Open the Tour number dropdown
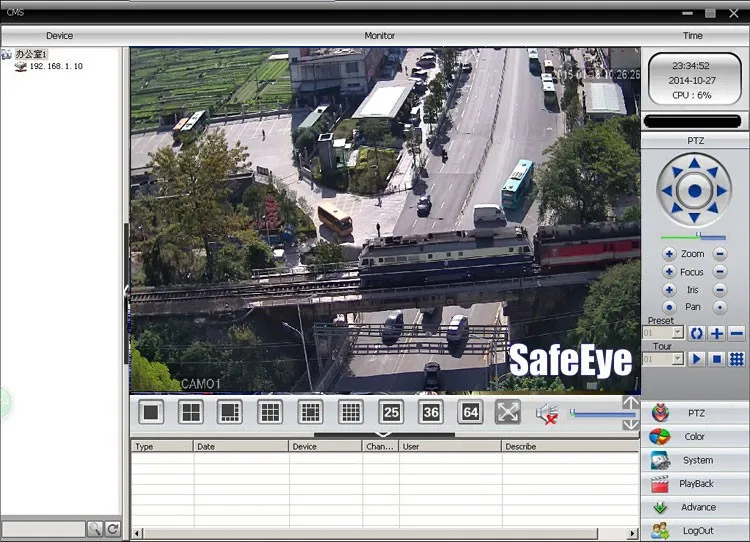Image resolution: width=750 pixels, height=542 pixels. click(x=677, y=358)
